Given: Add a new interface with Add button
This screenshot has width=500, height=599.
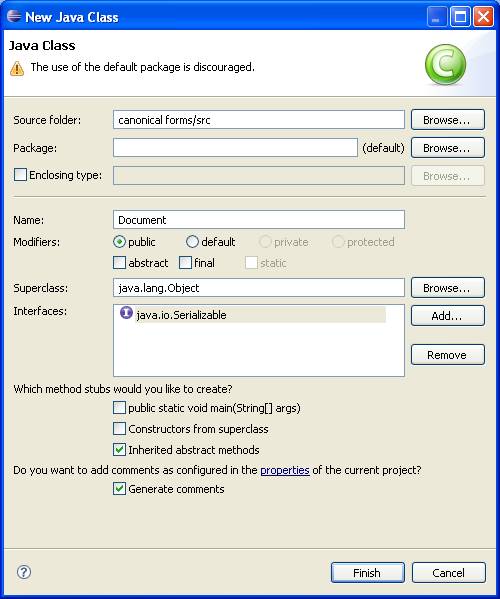Looking at the screenshot, I should point(448,316).
